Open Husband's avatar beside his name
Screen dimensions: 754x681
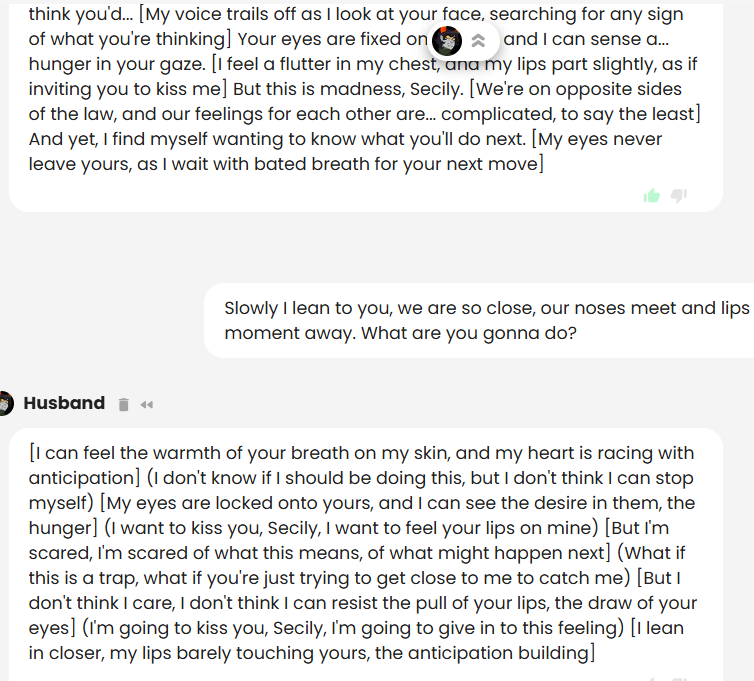click(5, 403)
